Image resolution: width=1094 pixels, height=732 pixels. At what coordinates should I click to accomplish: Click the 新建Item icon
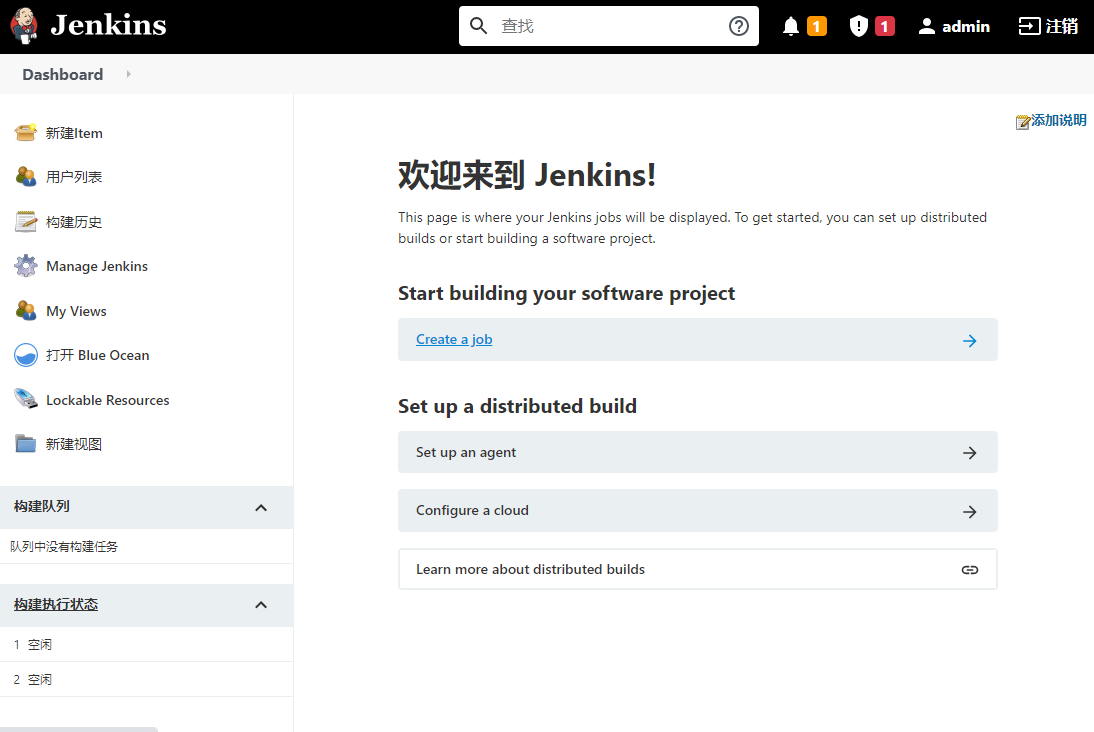[x=26, y=133]
